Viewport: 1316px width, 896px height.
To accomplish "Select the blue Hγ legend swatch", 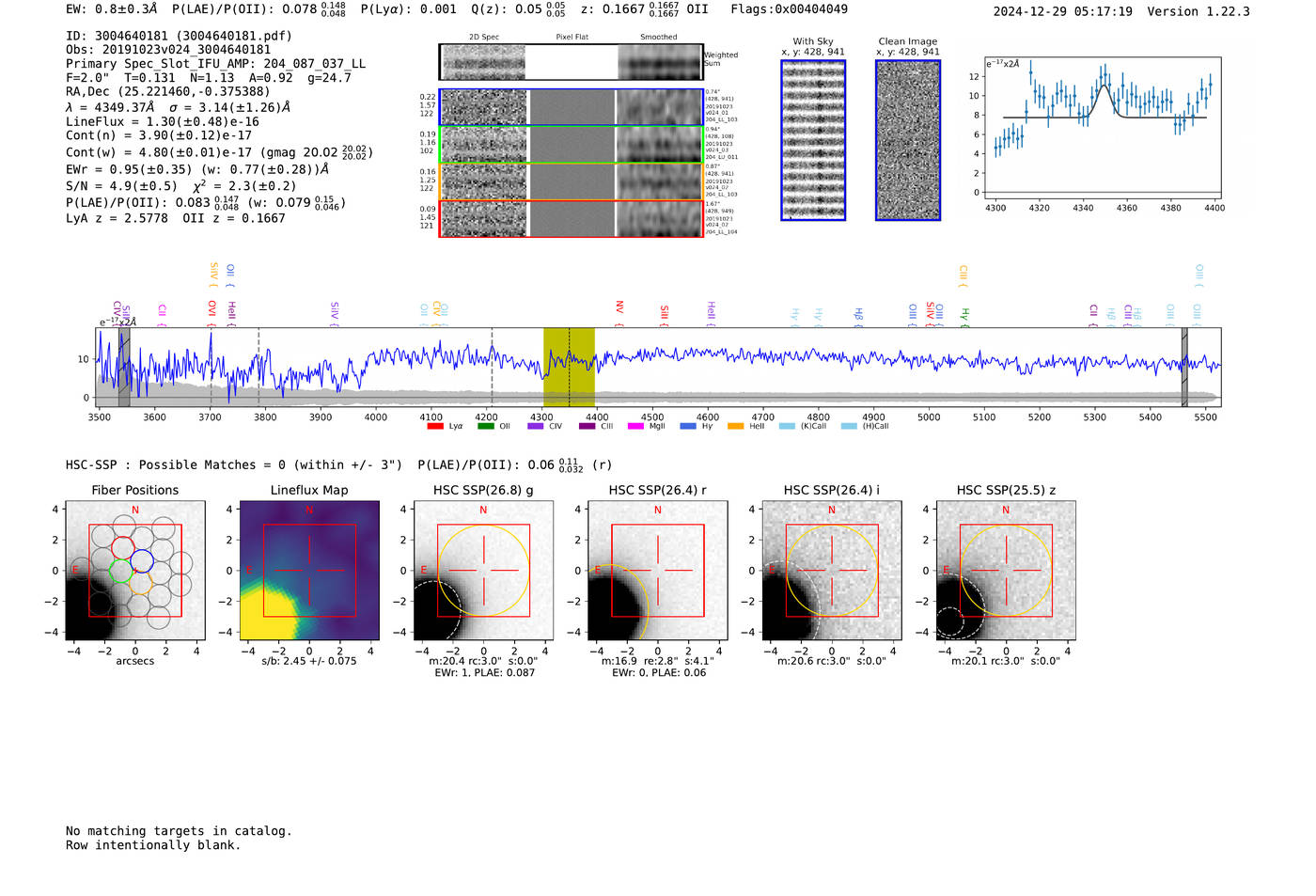I will pos(688,426).
